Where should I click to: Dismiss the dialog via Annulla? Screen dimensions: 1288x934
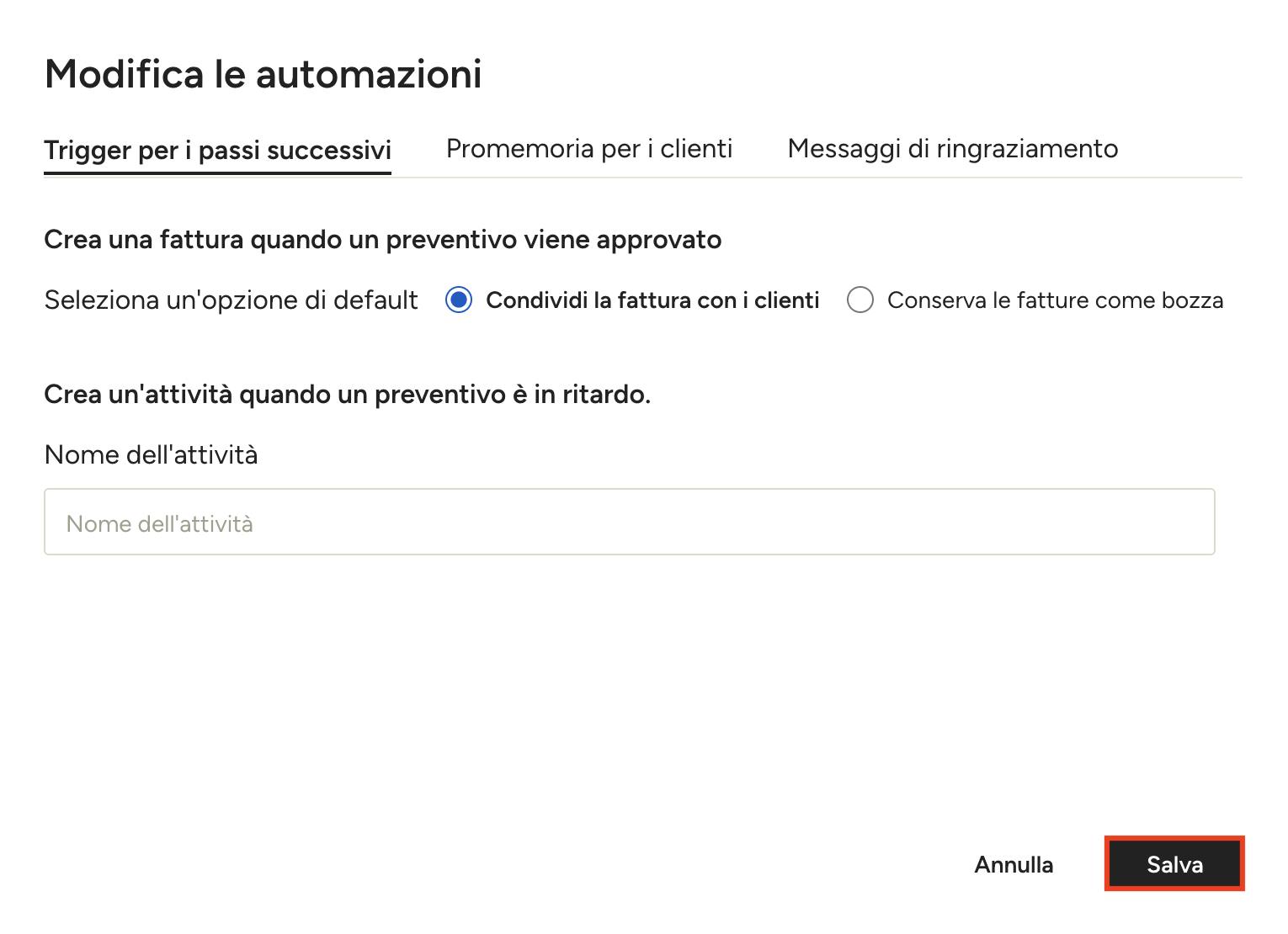coord(1014,864)
